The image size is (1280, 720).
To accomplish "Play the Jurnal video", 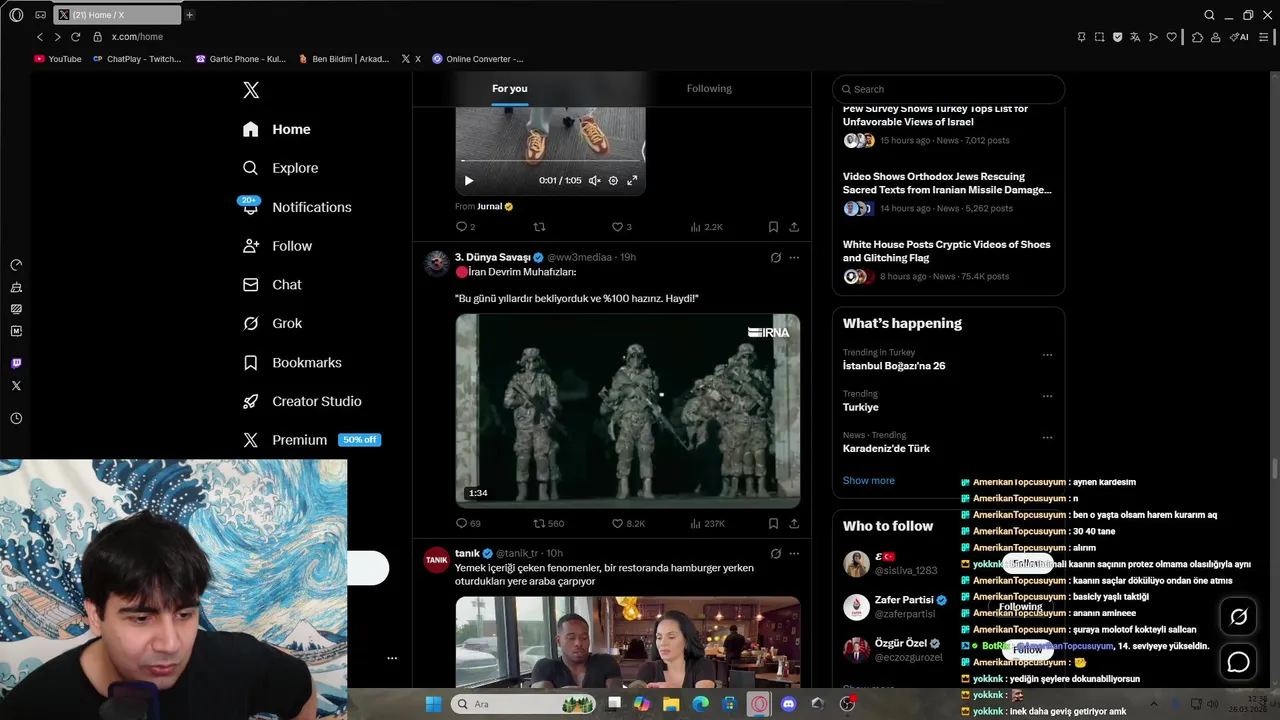I will (x=469, y=181).
